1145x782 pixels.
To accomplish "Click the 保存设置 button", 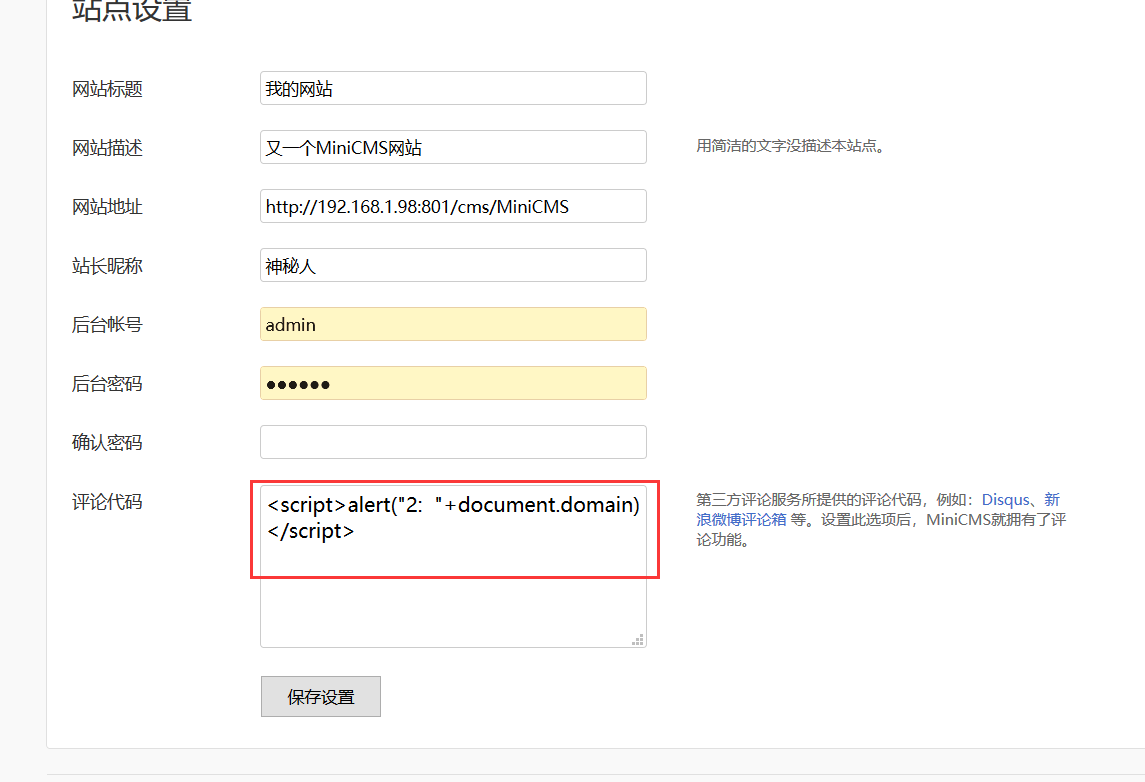I will (x=321, y=697).
